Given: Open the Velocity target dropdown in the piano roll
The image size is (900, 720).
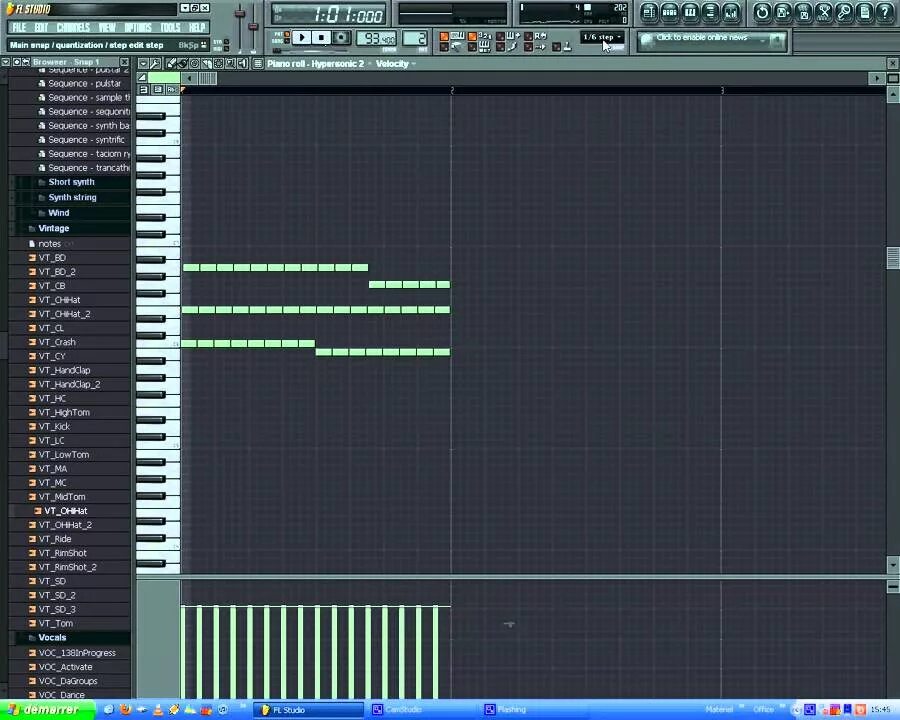Looking at the screenshot, I should 394,63.
